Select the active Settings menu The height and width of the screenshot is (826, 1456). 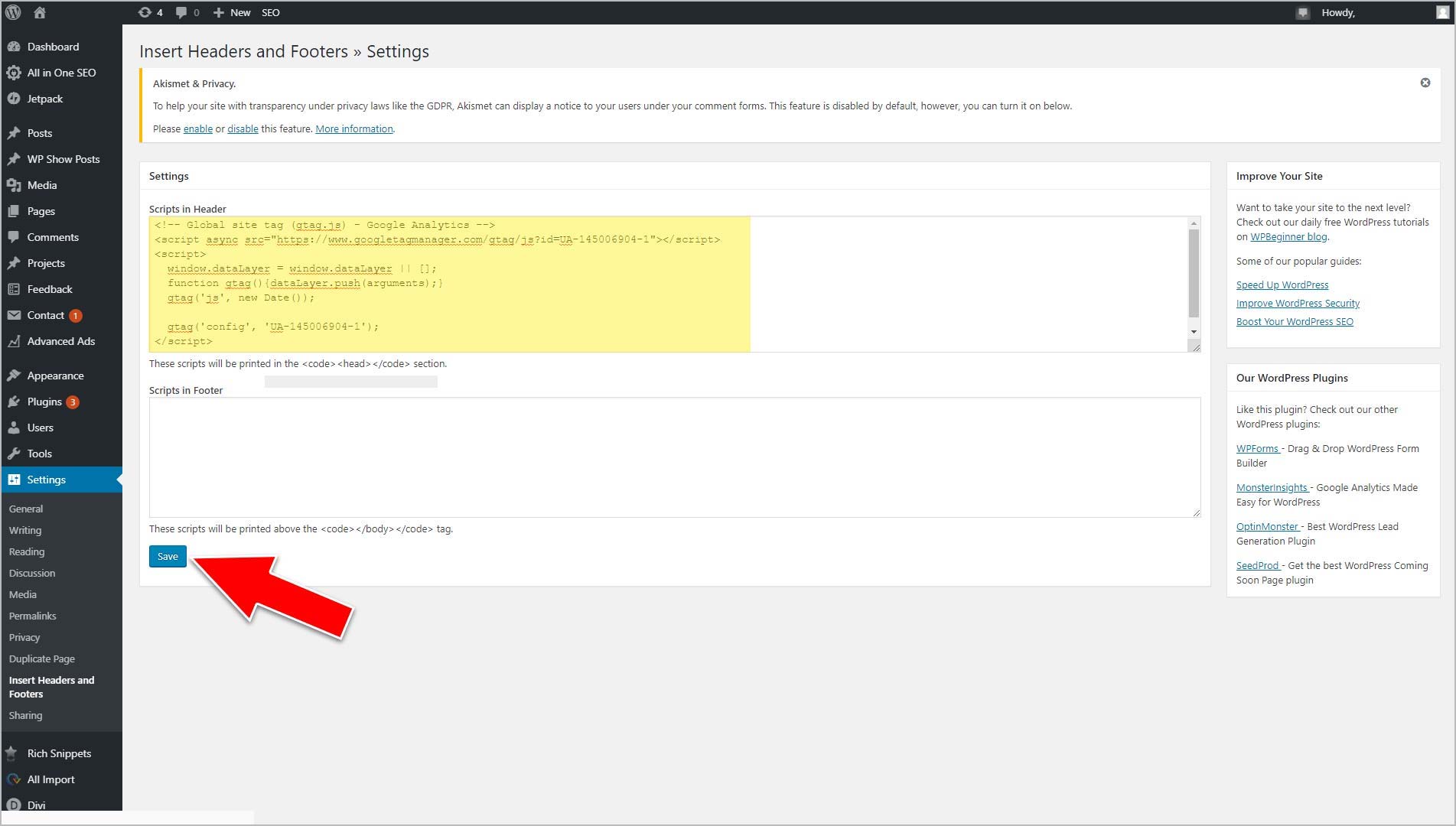tap(61, 480)
